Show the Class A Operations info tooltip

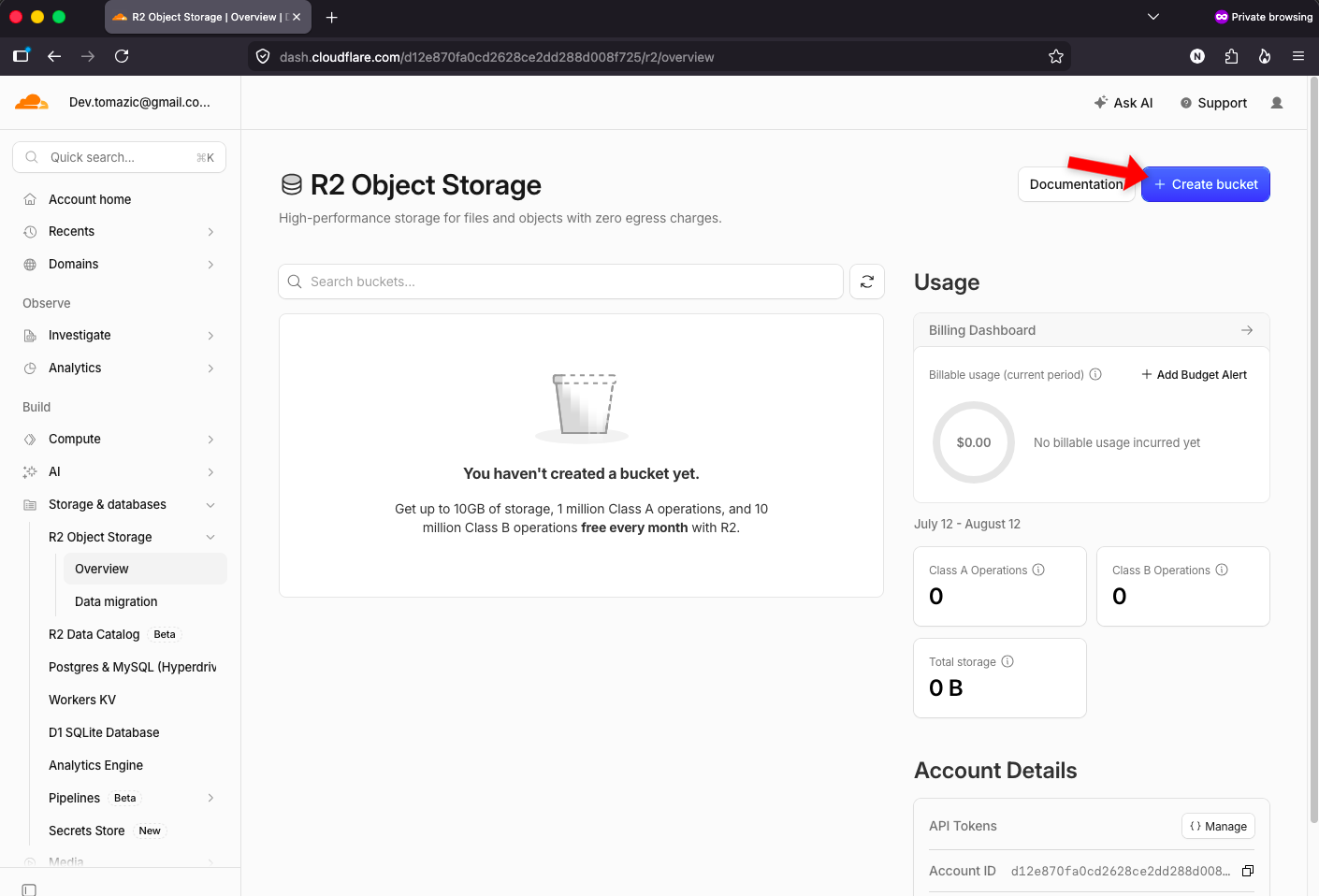[x=1038, y=570]
